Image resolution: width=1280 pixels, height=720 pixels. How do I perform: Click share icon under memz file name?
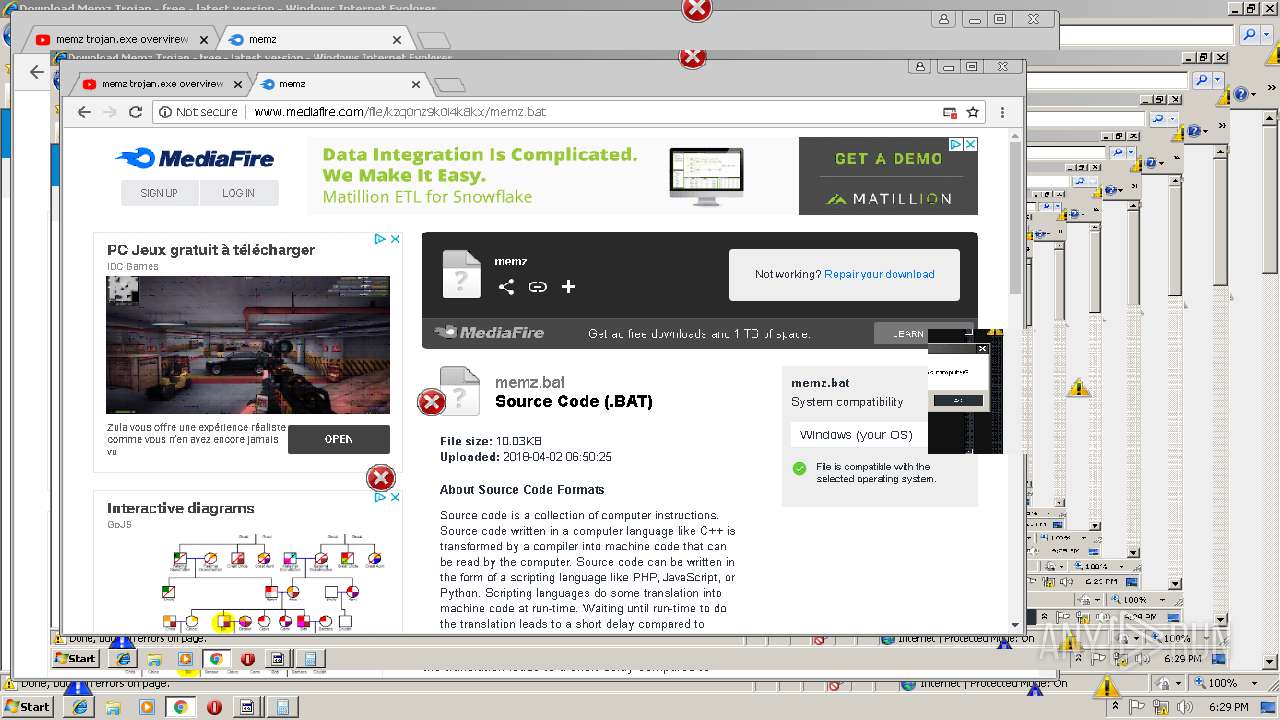pyautogui.click(x=506, y=287)
